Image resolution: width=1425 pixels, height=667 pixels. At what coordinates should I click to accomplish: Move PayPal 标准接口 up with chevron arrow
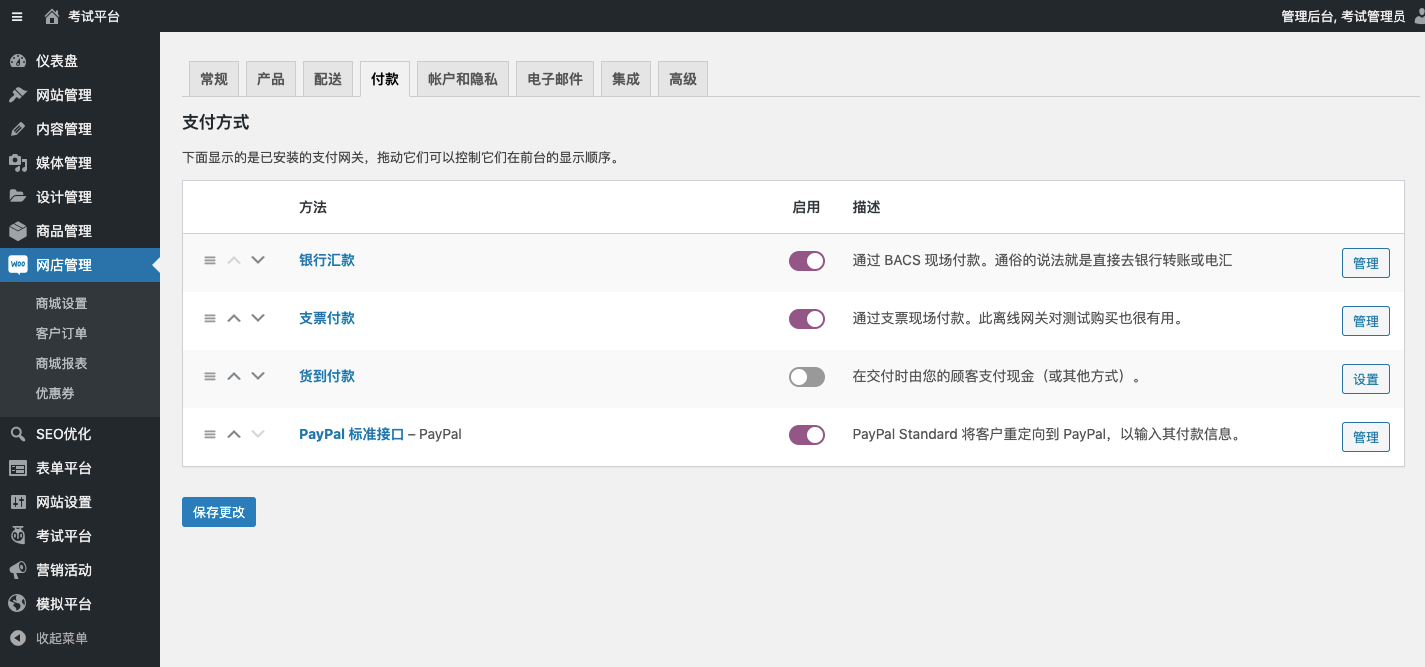(234, 434)
